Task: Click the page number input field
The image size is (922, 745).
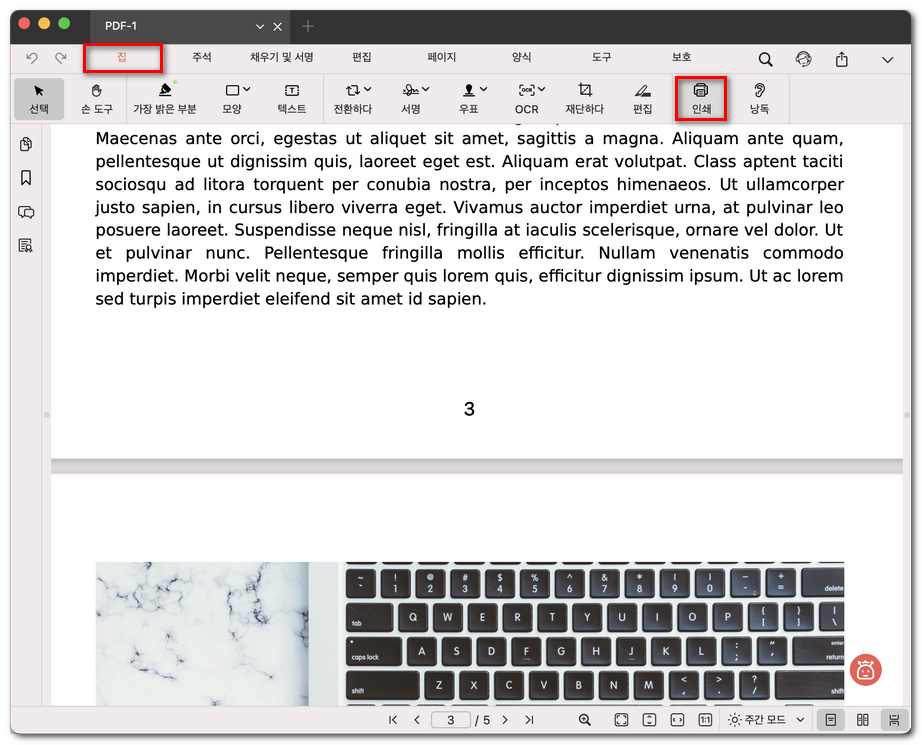Action: (450, 720)
